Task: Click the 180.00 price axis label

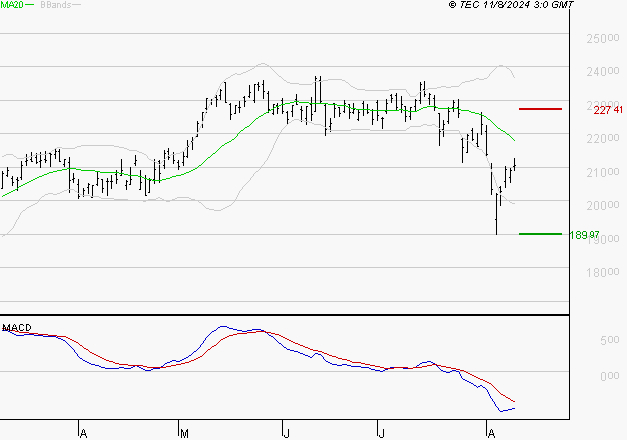Action: [x=603, y=272]
